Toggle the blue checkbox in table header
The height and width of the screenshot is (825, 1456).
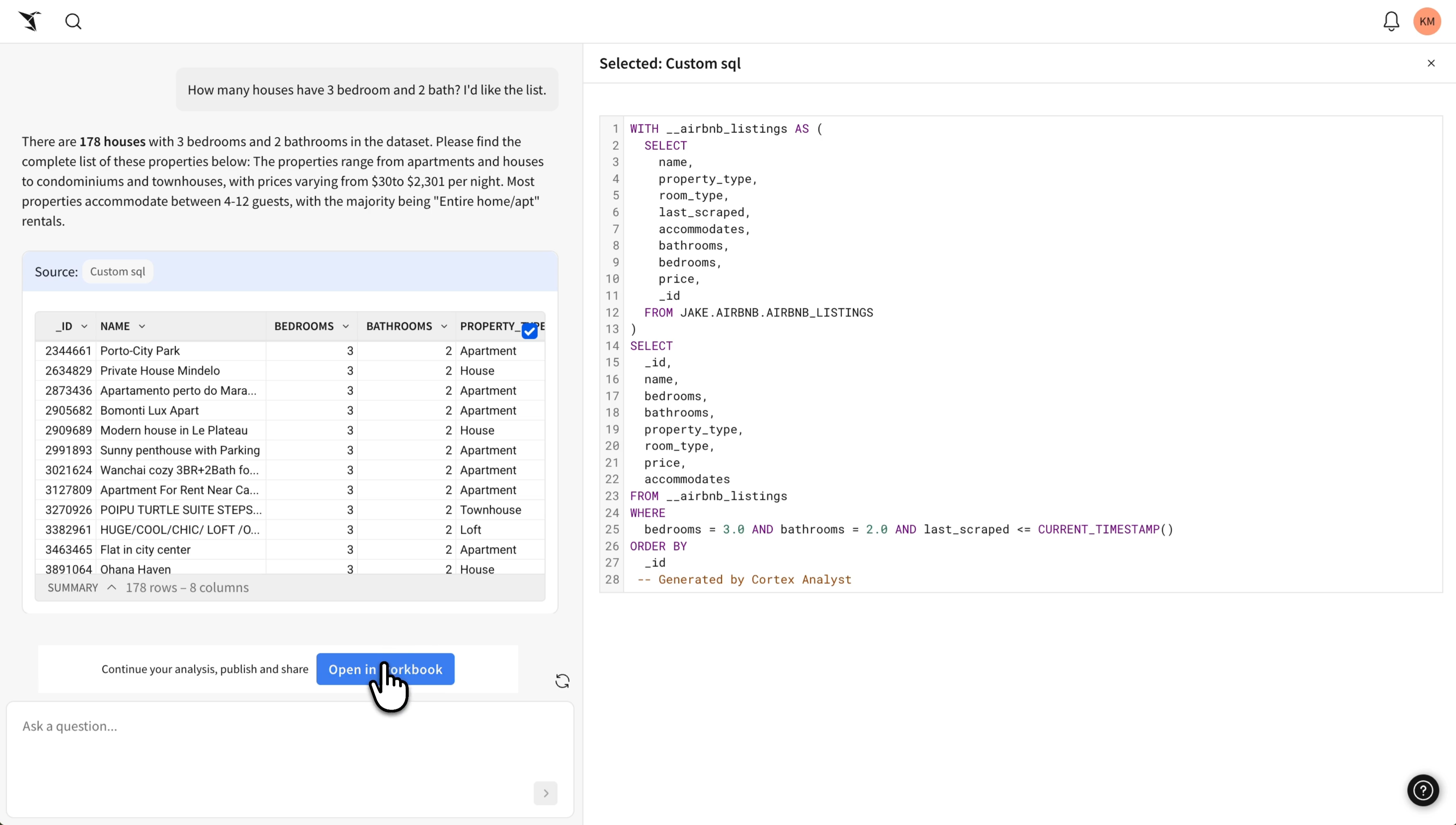pos(529,331)
